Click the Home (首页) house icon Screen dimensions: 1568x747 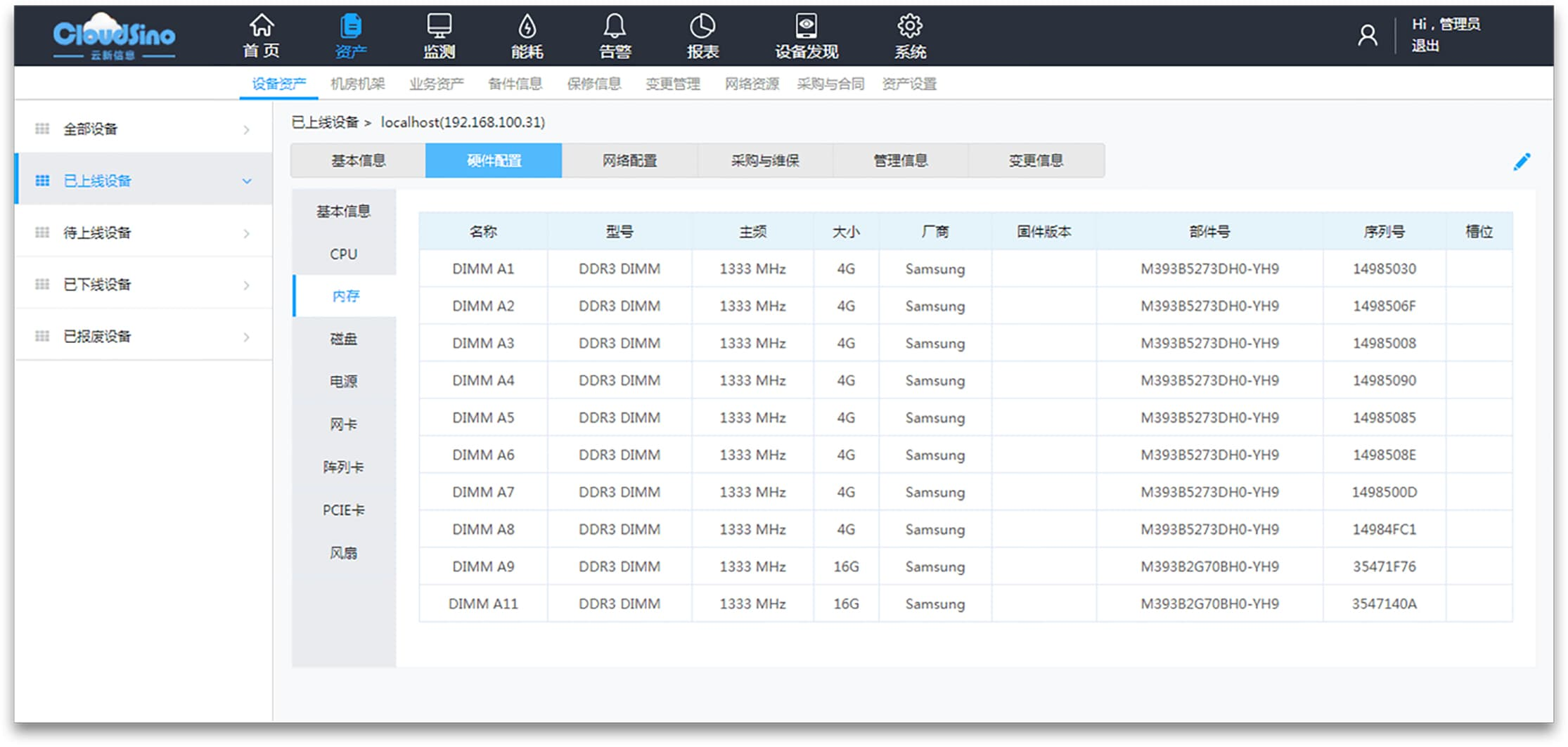pos(262,27)
